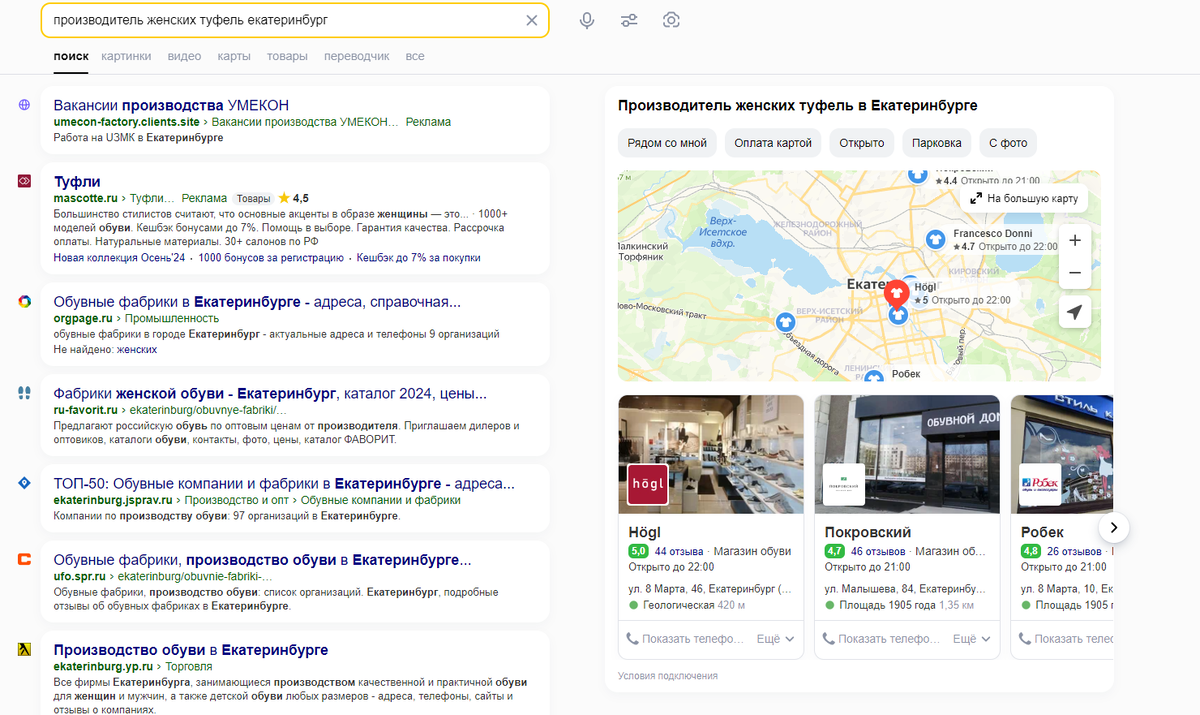
Task: Expand Ещё menu on Högl card
Action: coord(775,639)
